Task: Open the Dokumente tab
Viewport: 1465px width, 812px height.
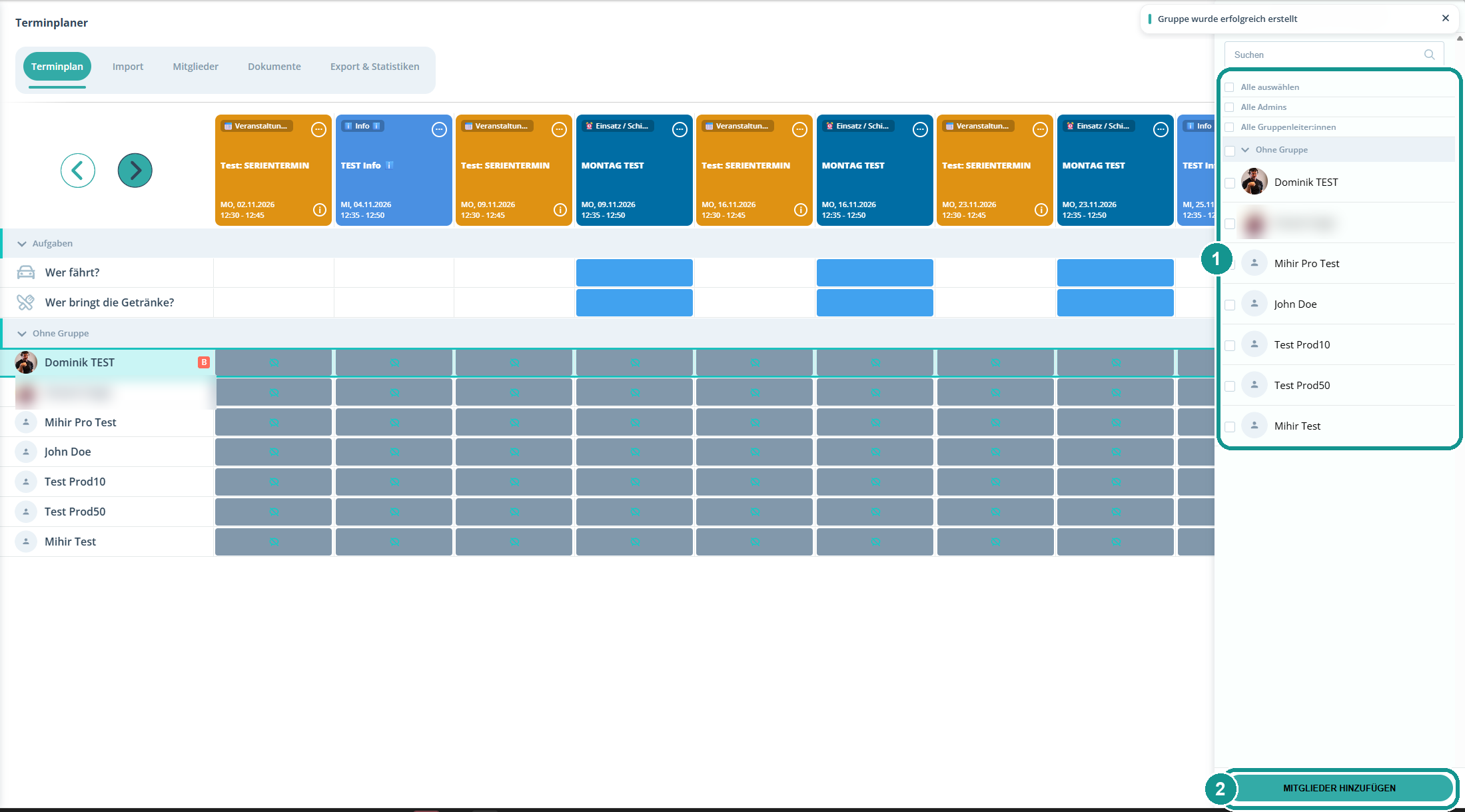Action: pos(274,67)
